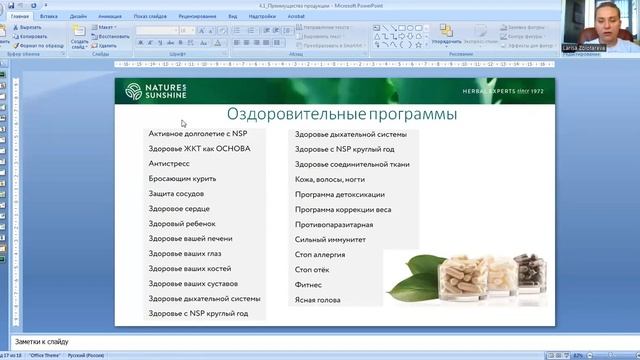
Task: Switch to Дизайн ribbon tab
Action: [78, 16]
